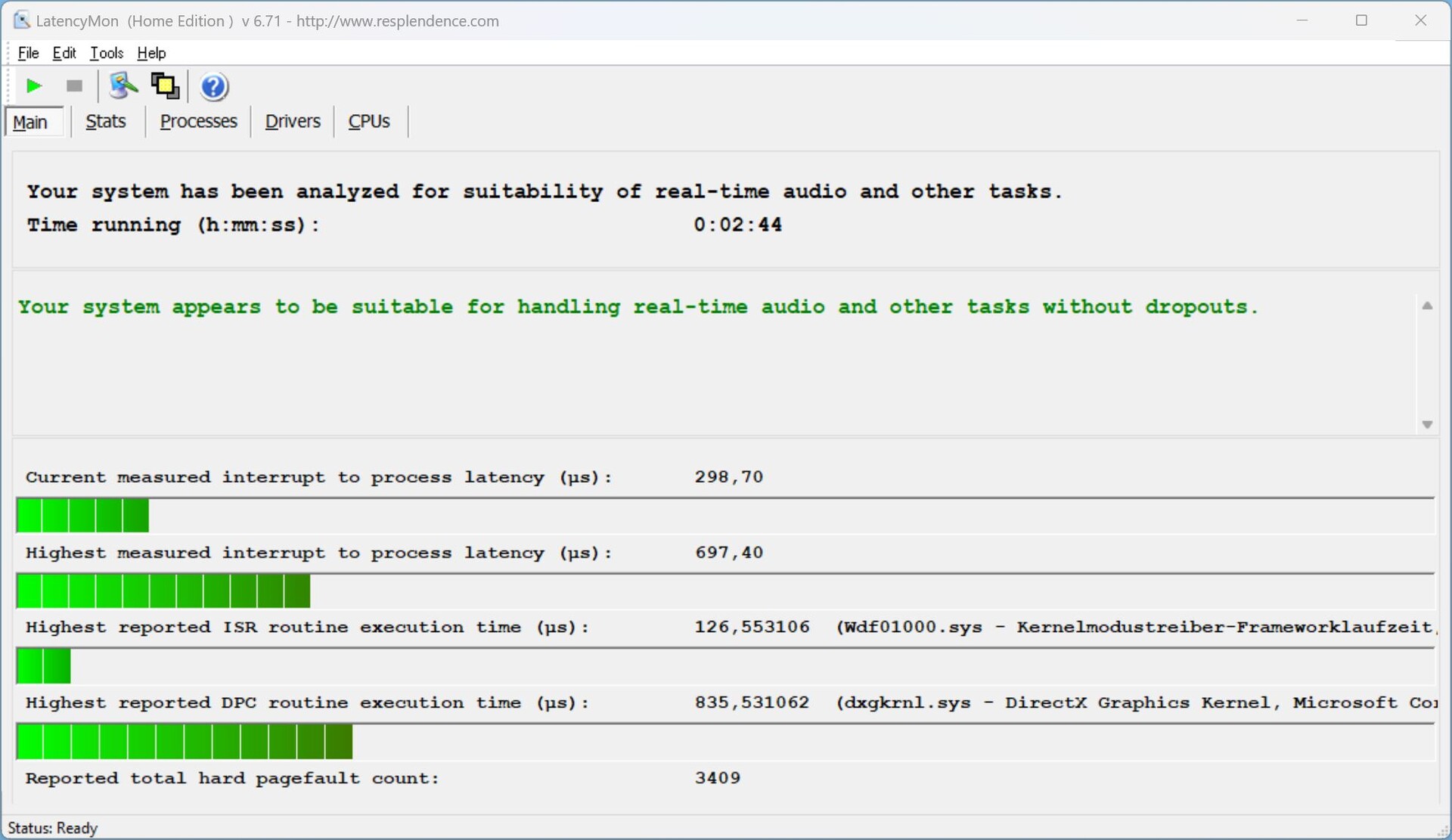
Task: Open the Tools menu
Action: click(107, 53)
